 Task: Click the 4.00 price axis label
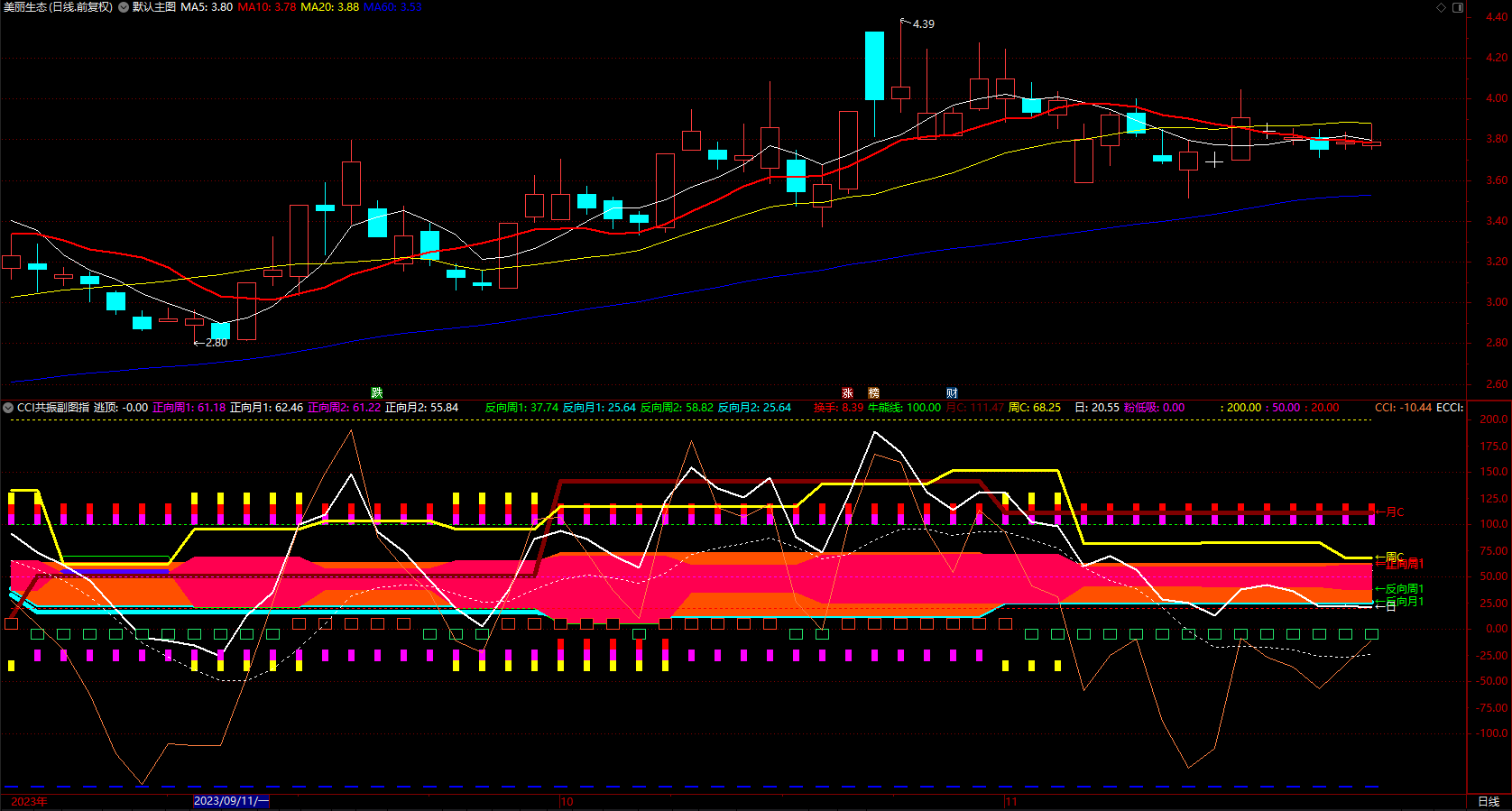pyautogui.click(x=1497, y=98)
